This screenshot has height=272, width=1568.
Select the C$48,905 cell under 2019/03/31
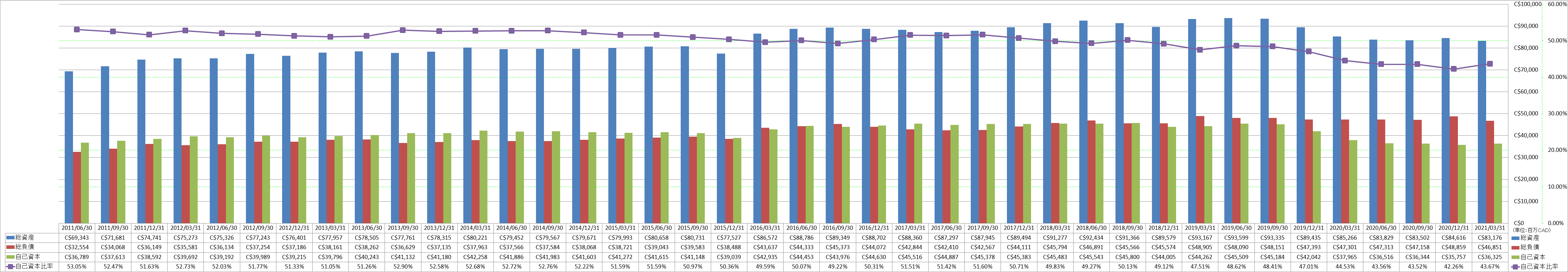pos(1201,247)
